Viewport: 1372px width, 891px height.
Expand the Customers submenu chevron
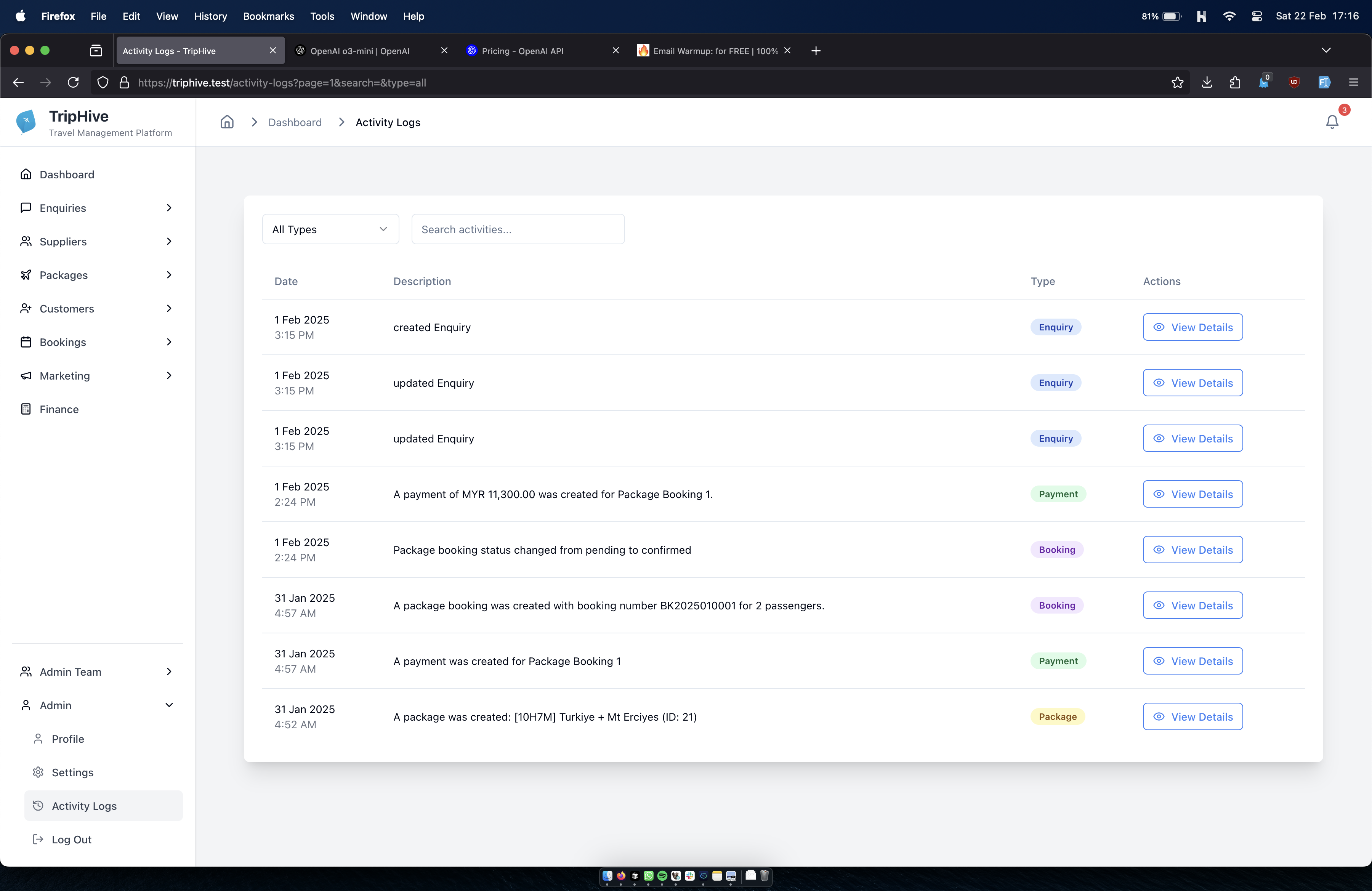click(169, 308)
